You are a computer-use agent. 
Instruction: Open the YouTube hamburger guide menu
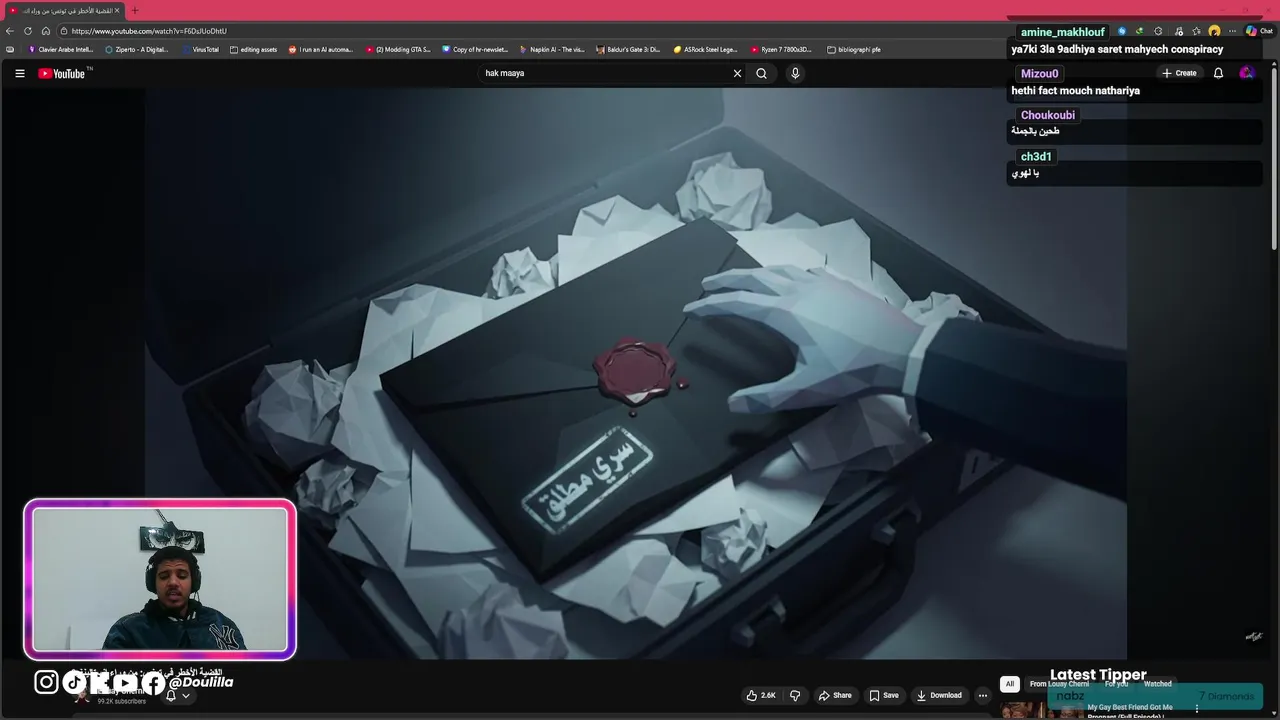point(19,73)
